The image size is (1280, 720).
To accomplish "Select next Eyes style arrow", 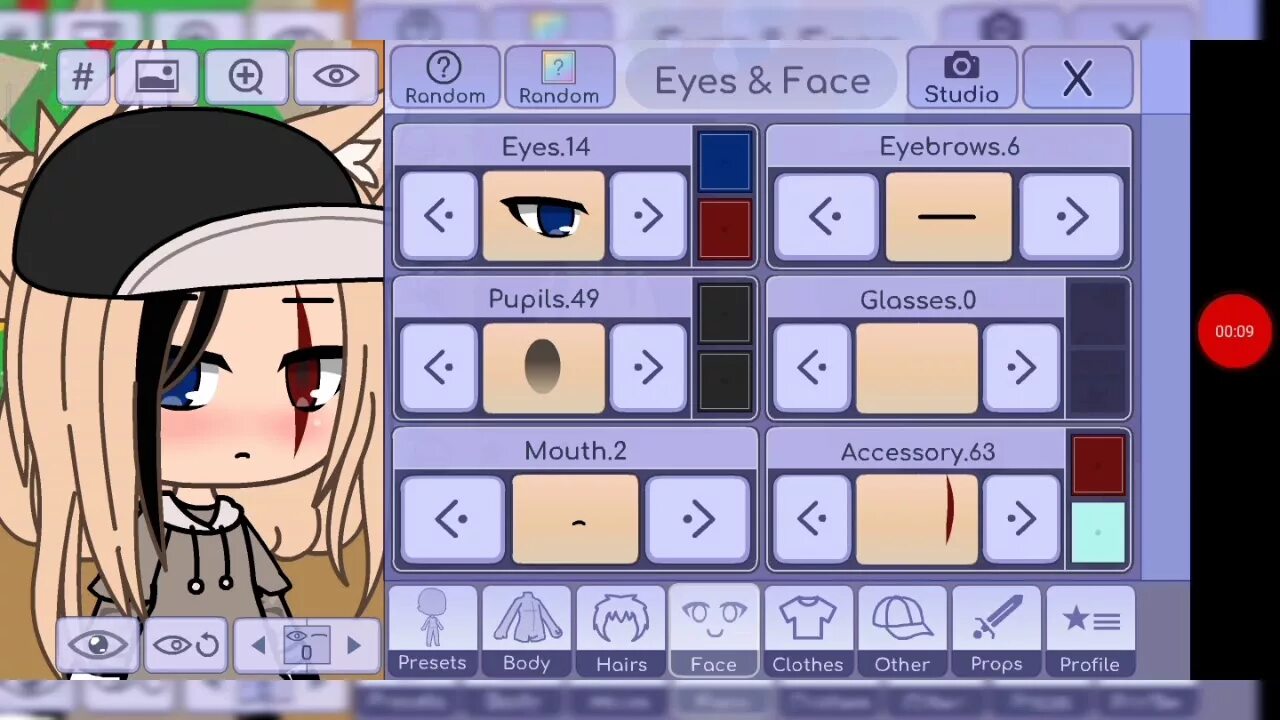I will click(x=648, y=216).
